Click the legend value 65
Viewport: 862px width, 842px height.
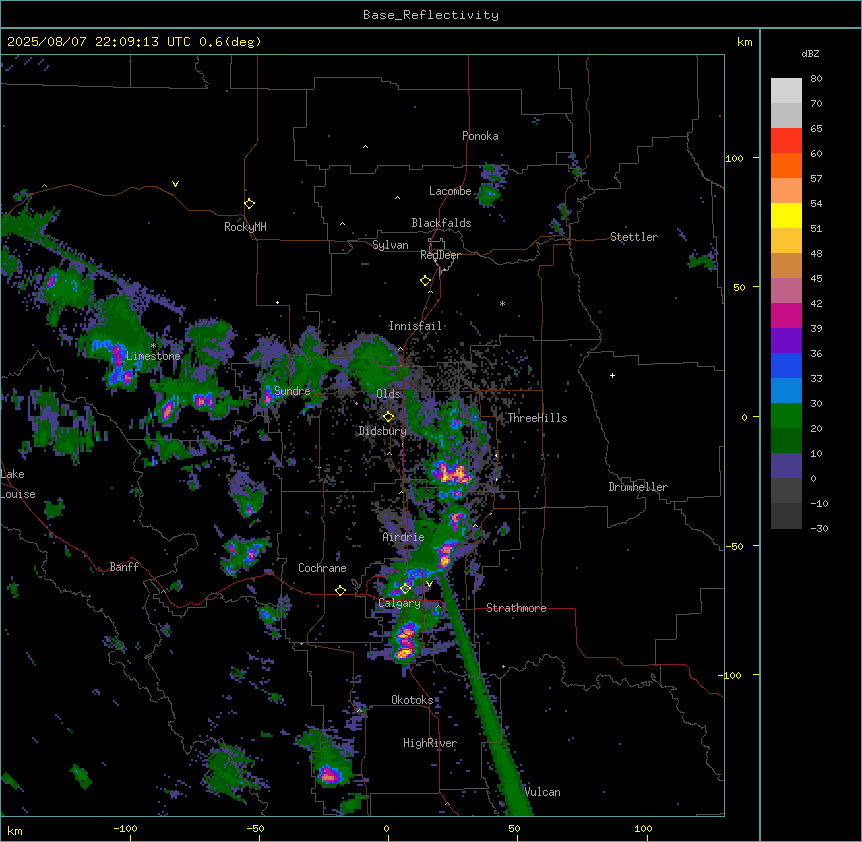(x=816, y=128)
